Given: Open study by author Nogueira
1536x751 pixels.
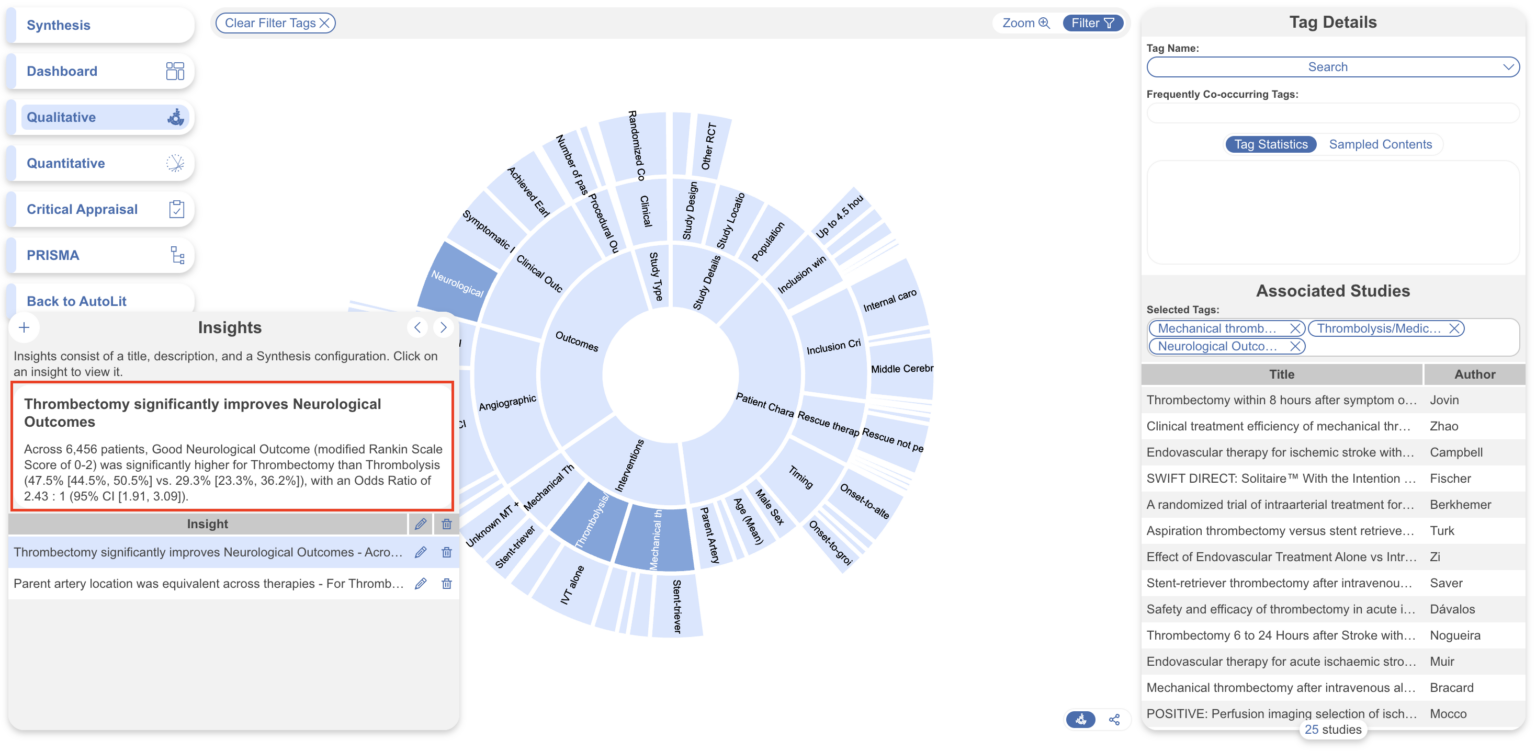Looking at the screenshot, I should click(x=1334, y=635).
